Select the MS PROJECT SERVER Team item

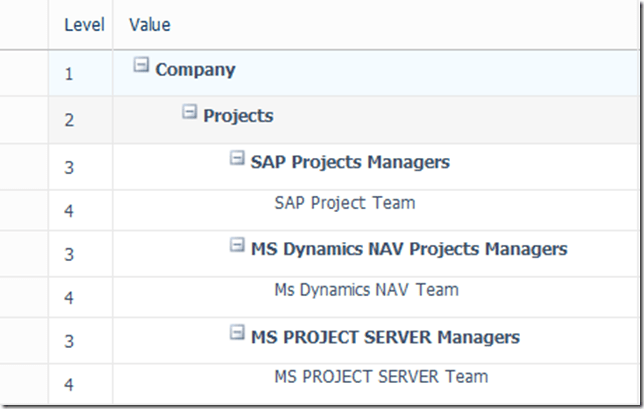point(381,377)
